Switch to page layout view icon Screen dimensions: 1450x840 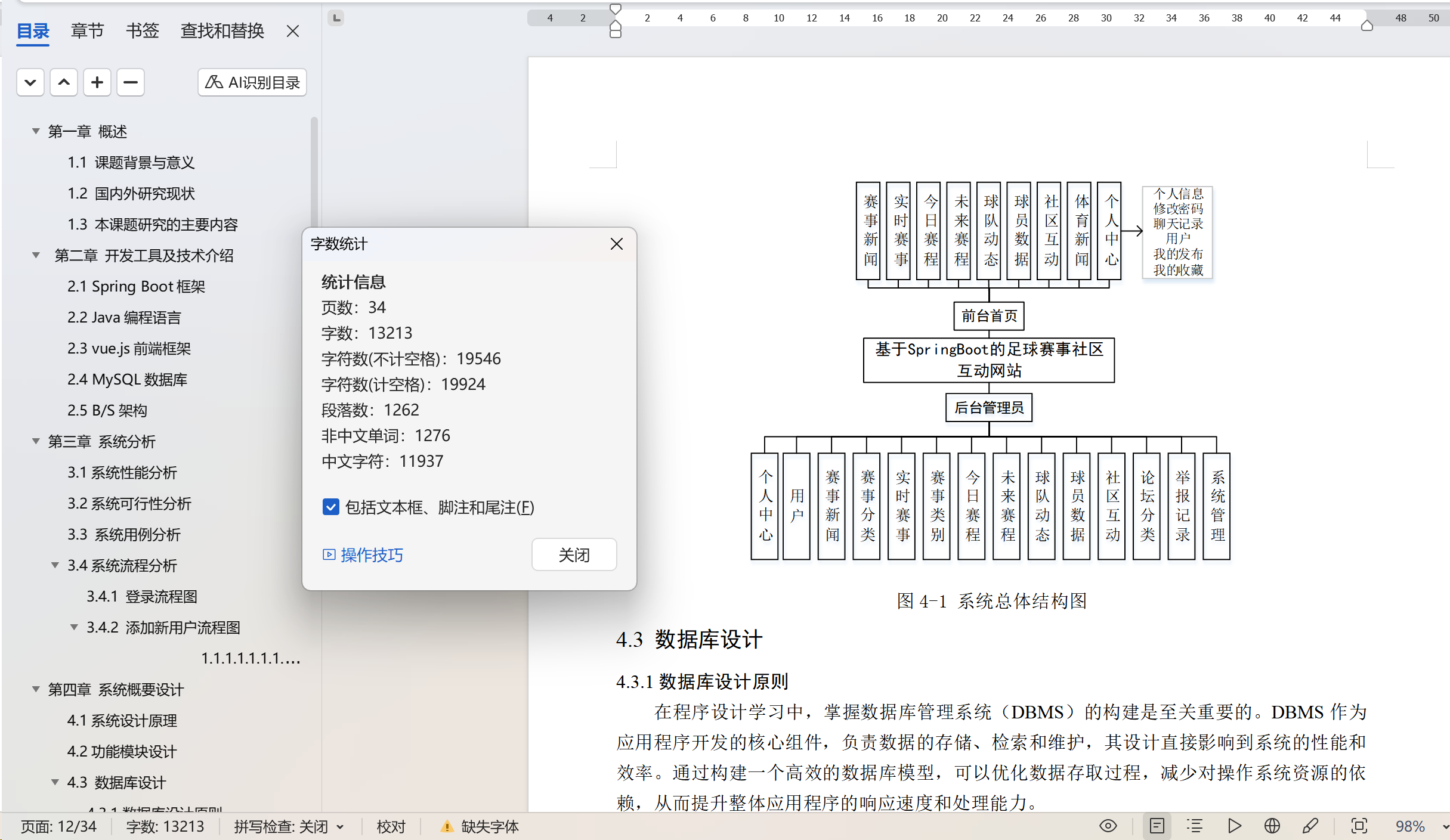coord(1157,826)
